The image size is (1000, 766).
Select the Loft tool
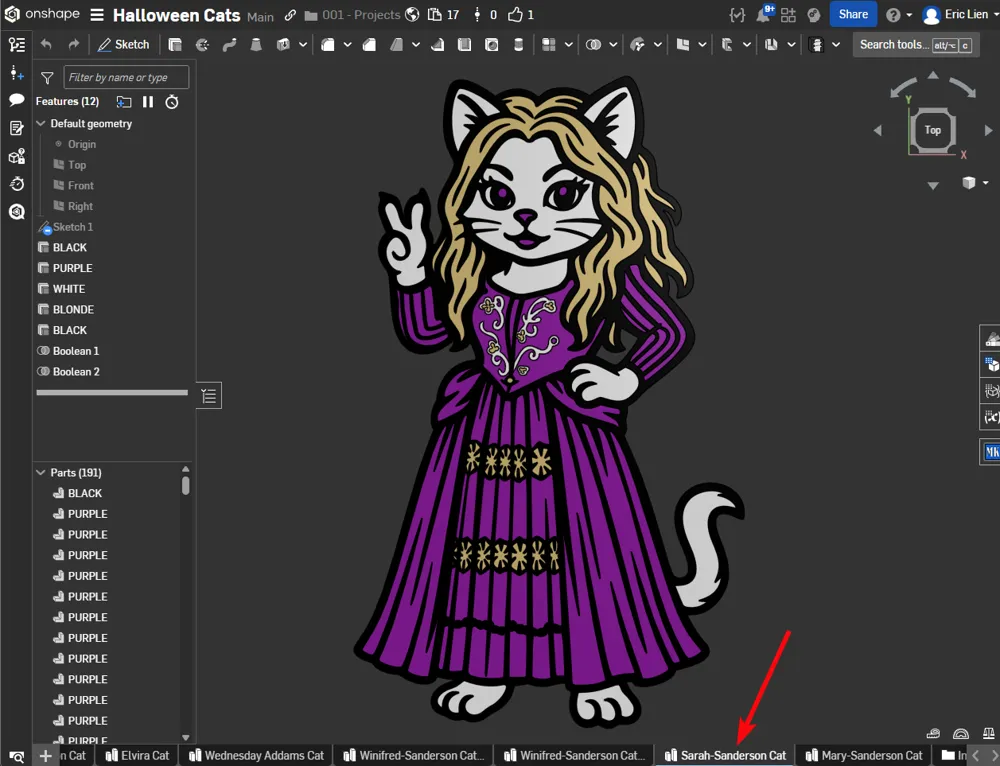point(256,45)
